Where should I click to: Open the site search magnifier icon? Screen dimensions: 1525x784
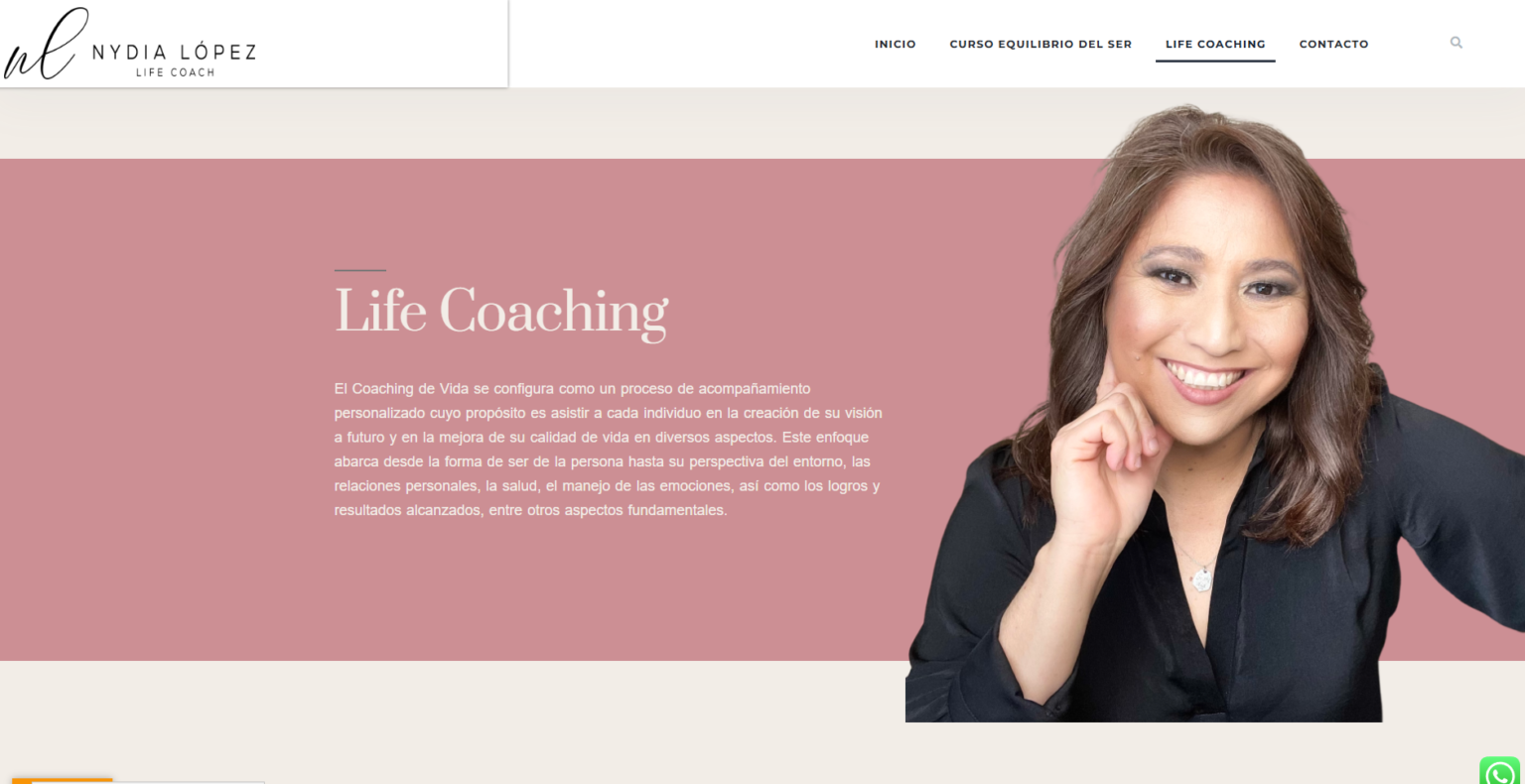[x=1456, y=43]
